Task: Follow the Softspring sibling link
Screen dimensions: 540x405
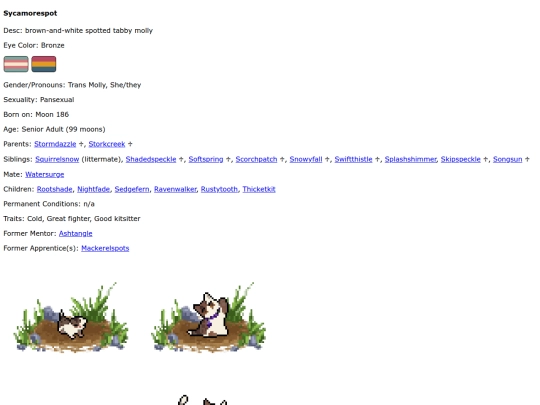Action: click(206, 159)
